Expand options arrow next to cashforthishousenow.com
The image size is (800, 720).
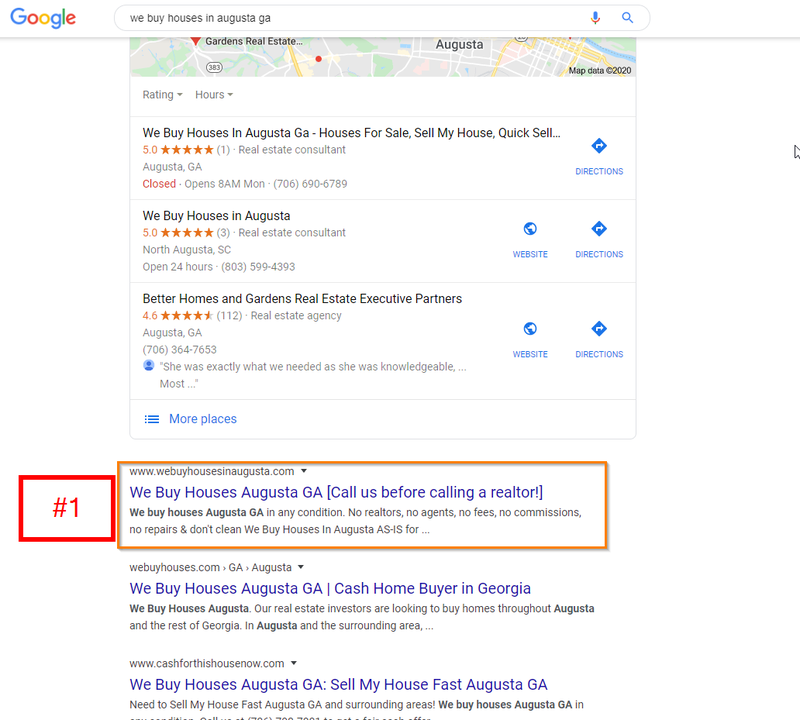tap(294, 663)
